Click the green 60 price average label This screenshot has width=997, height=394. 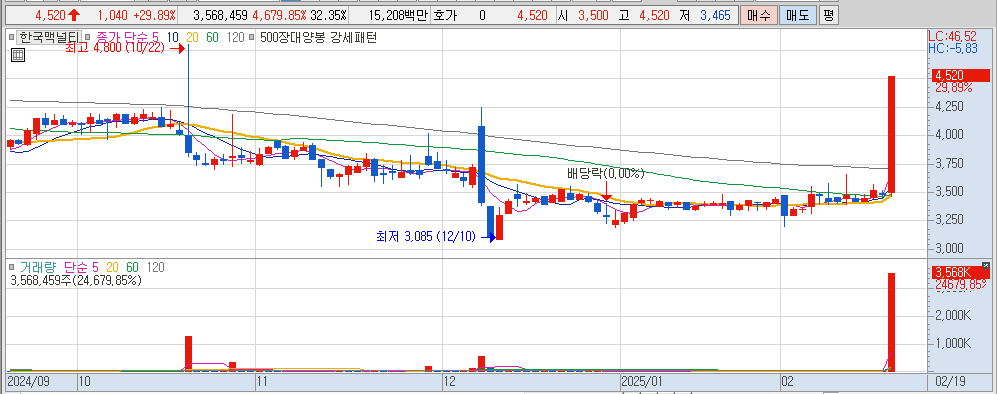pos(212,38)
